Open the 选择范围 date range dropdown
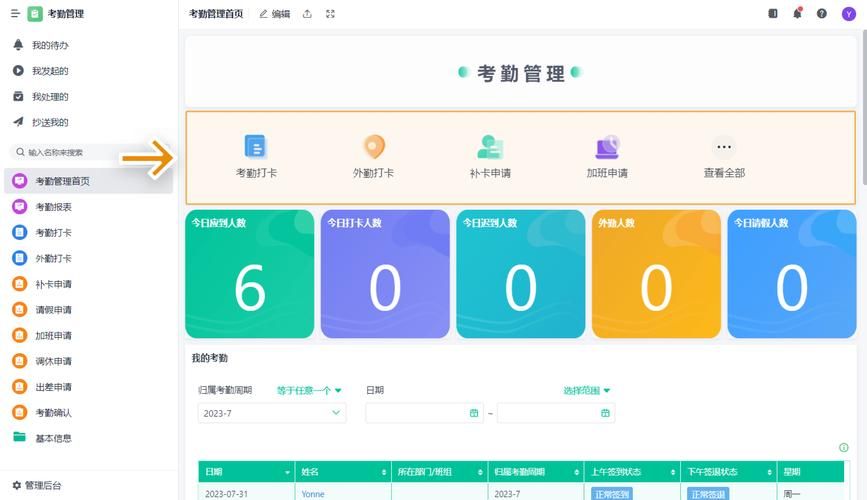 [x=586, y=390]
